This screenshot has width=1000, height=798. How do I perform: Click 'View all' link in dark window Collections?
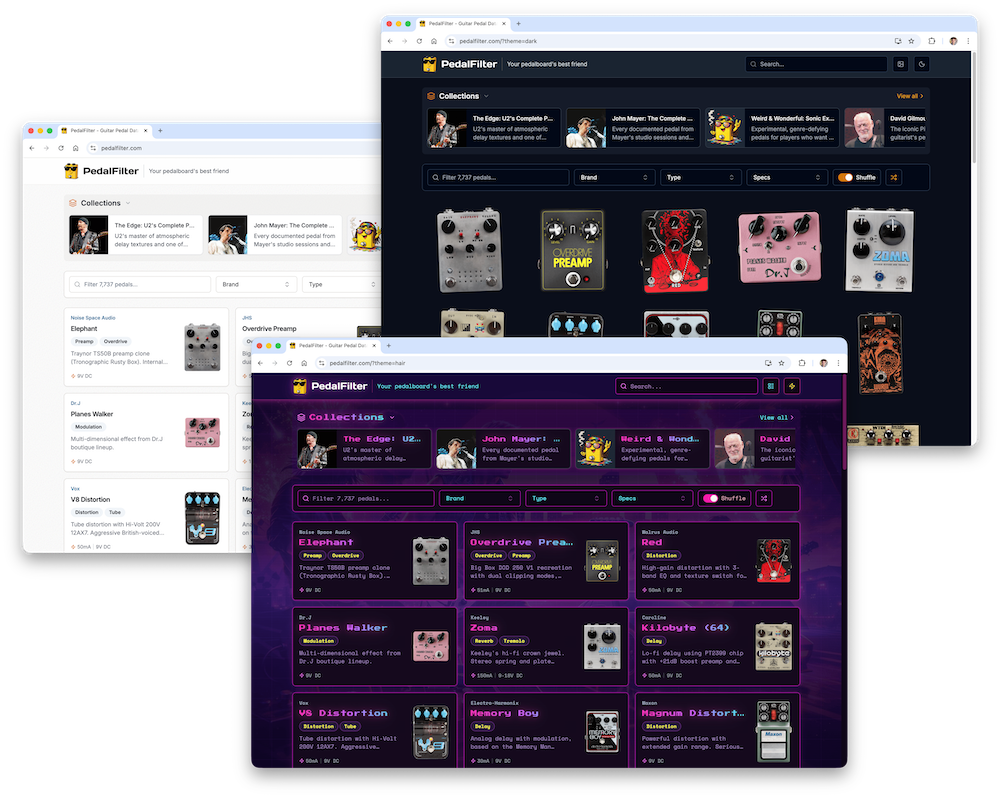(909, 96)
